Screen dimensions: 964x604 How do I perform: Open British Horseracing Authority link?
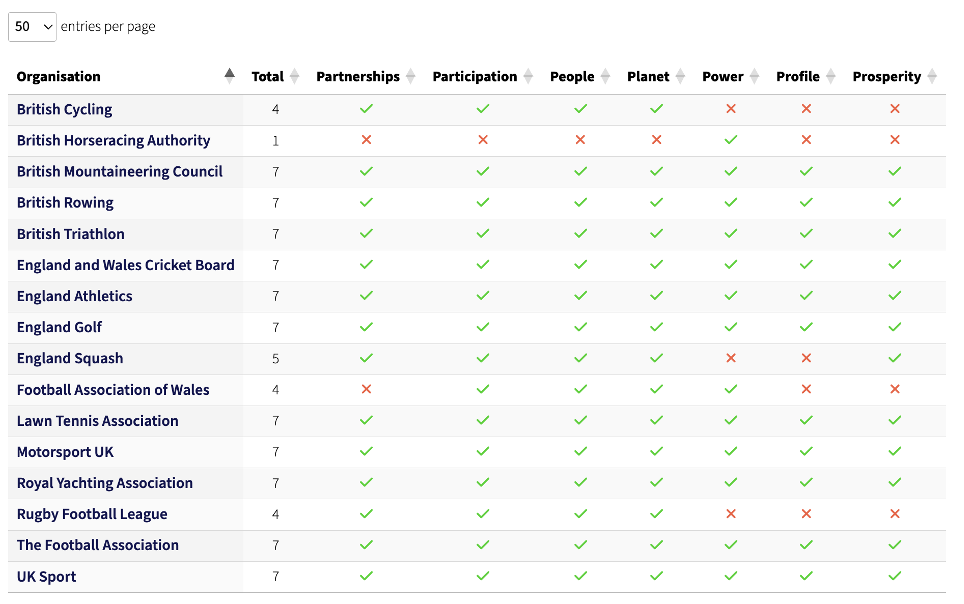[114, 140]
